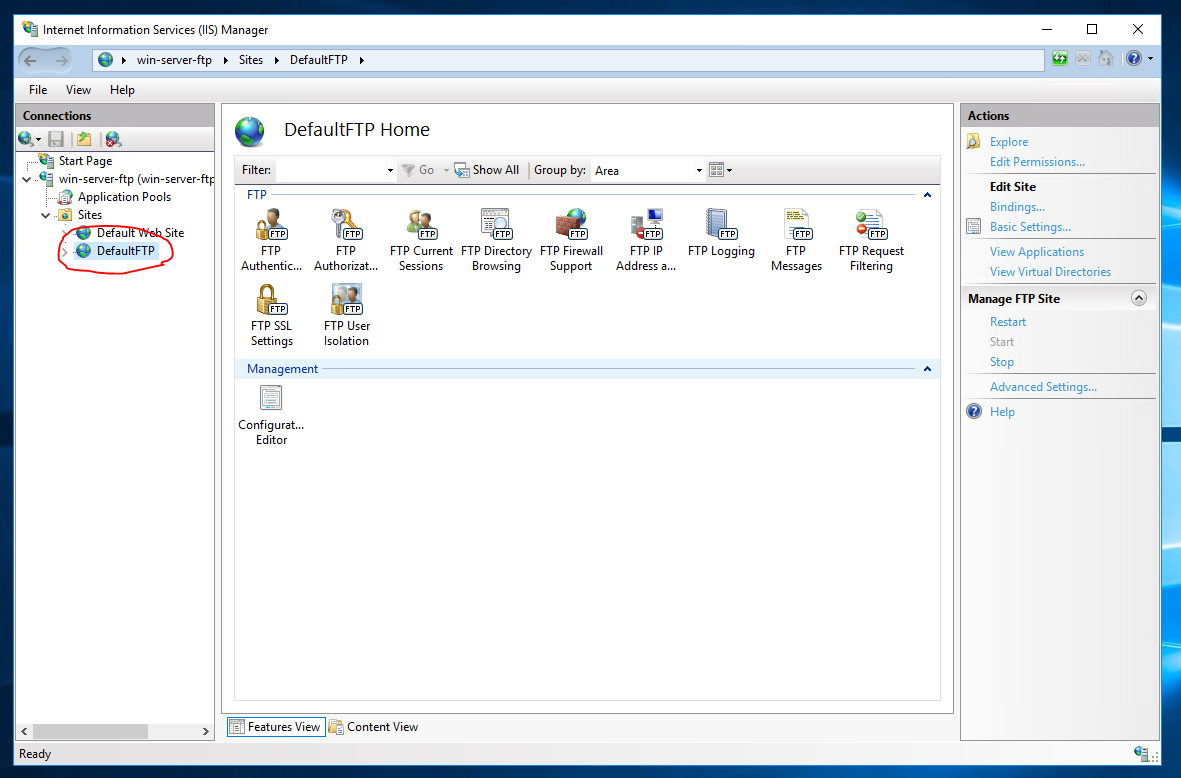Click the Back navigation arrow
1181x778 pixels.
click(x=30, y=60)
